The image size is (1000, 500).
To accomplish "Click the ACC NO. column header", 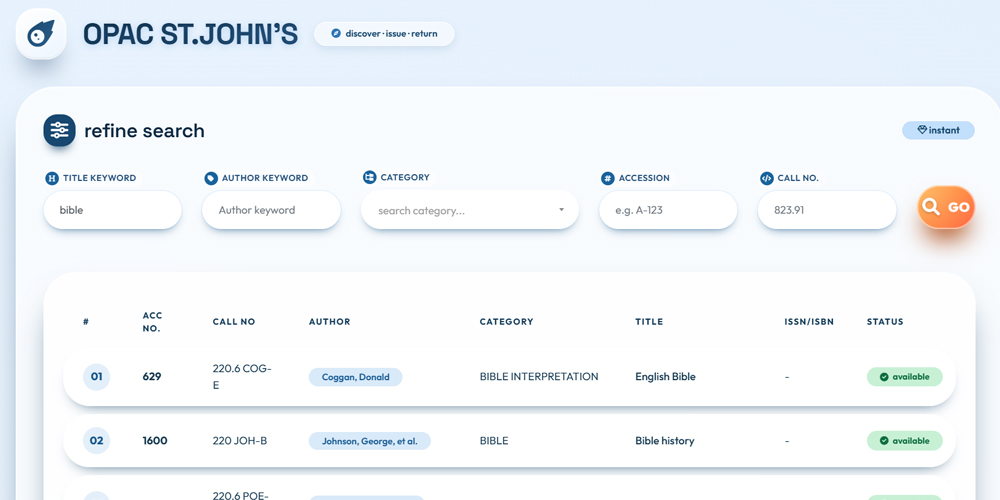I will [x=152, y=322].
